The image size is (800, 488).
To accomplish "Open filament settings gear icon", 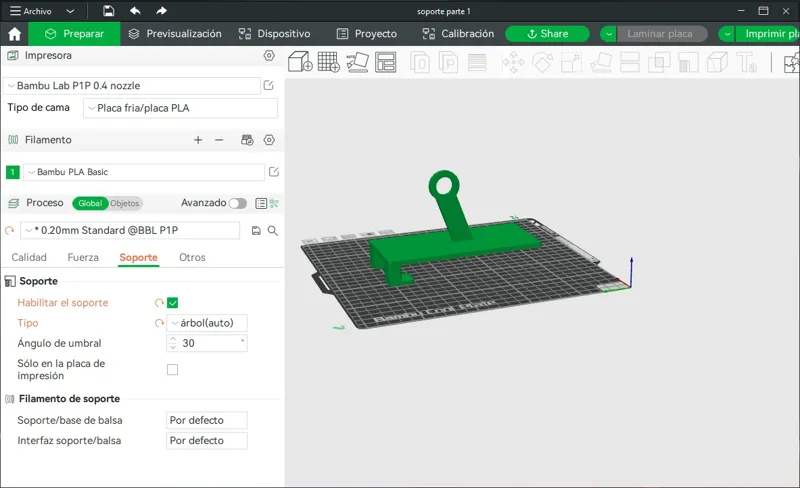I will click(269, 140).
